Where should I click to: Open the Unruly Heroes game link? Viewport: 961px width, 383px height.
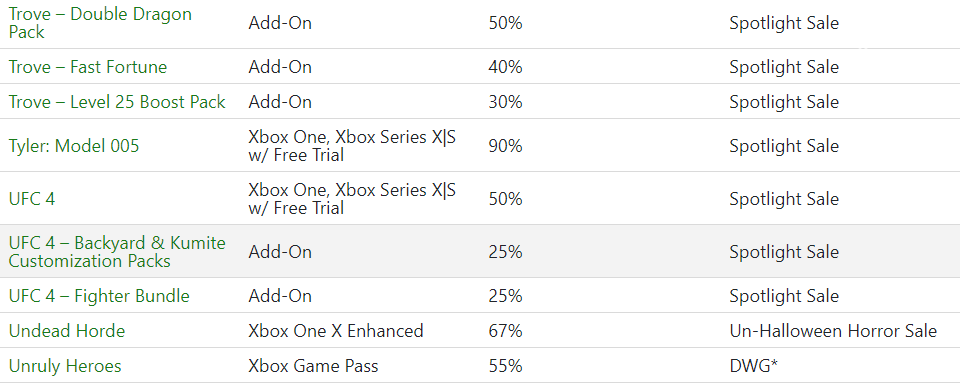point(65,366)
